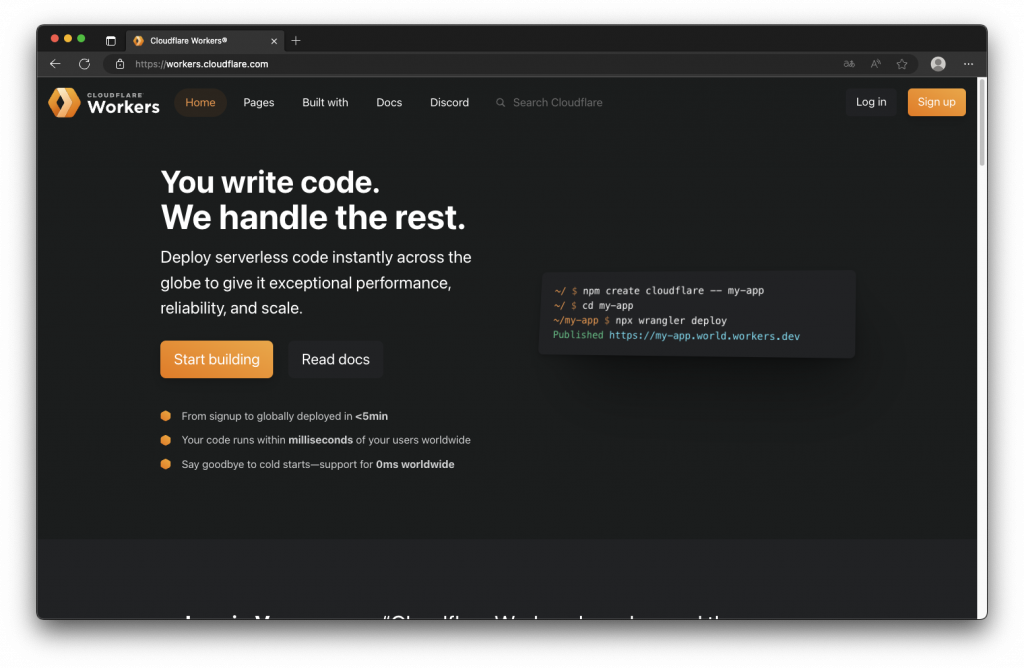1024x668 pixels.
Task: Click the site lock icon in address bar
Action: tap(120, 64)
